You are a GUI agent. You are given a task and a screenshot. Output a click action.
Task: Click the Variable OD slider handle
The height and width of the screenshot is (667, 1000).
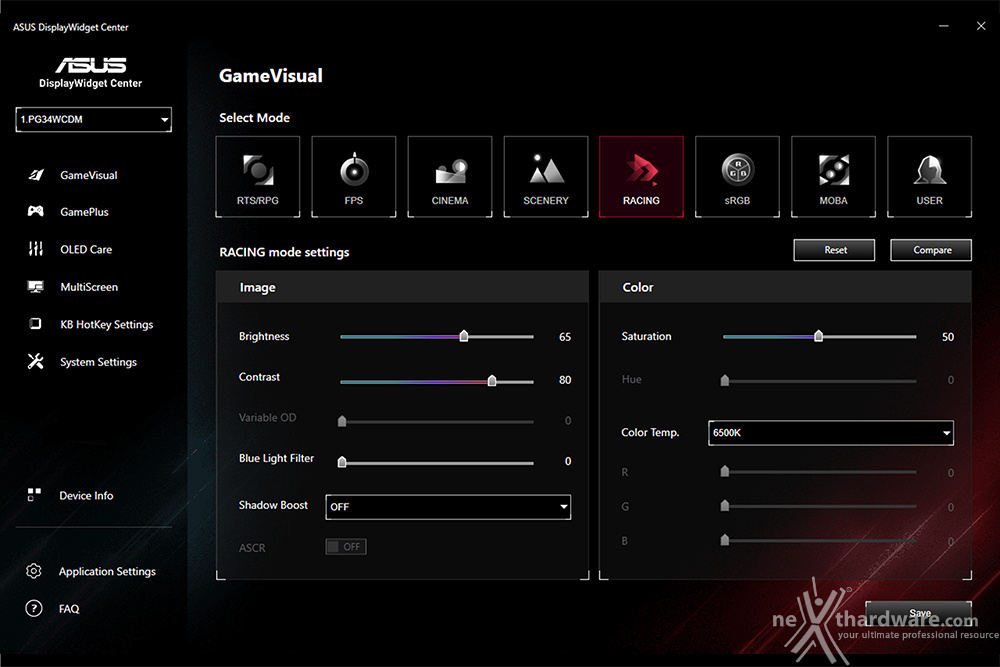point(342,421)
